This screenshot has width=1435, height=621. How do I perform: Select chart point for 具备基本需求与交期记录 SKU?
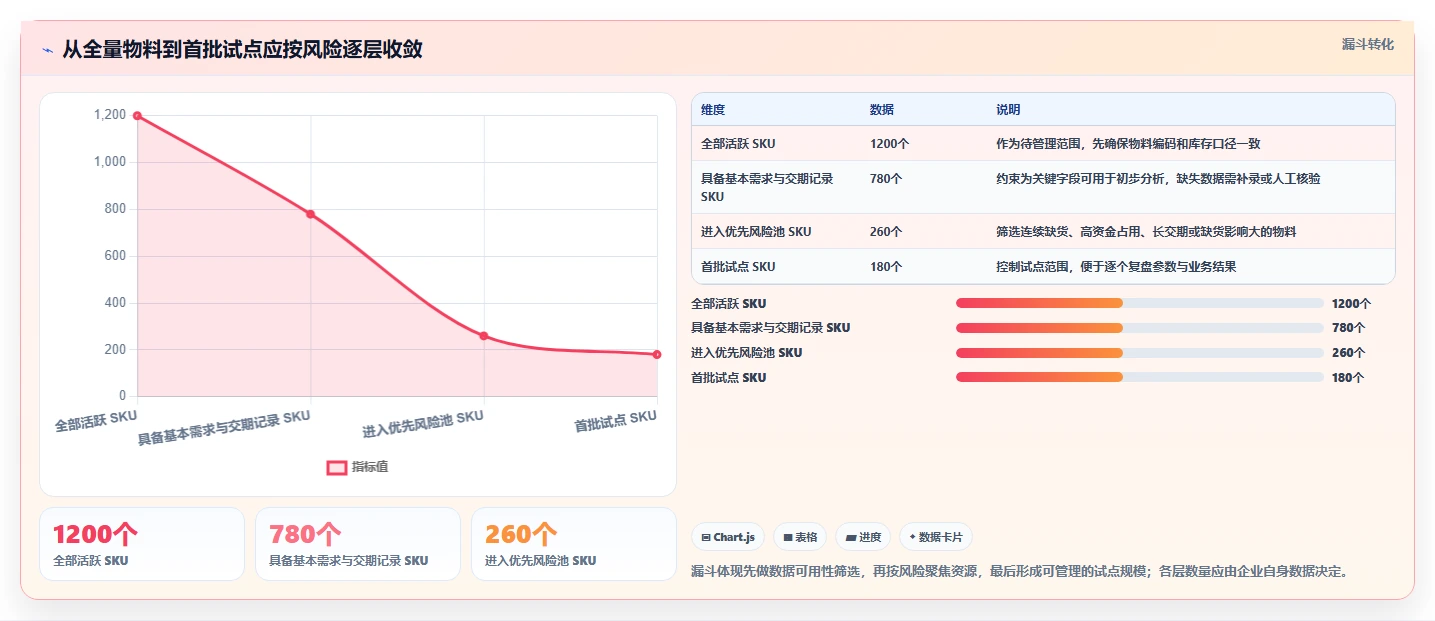311,214
